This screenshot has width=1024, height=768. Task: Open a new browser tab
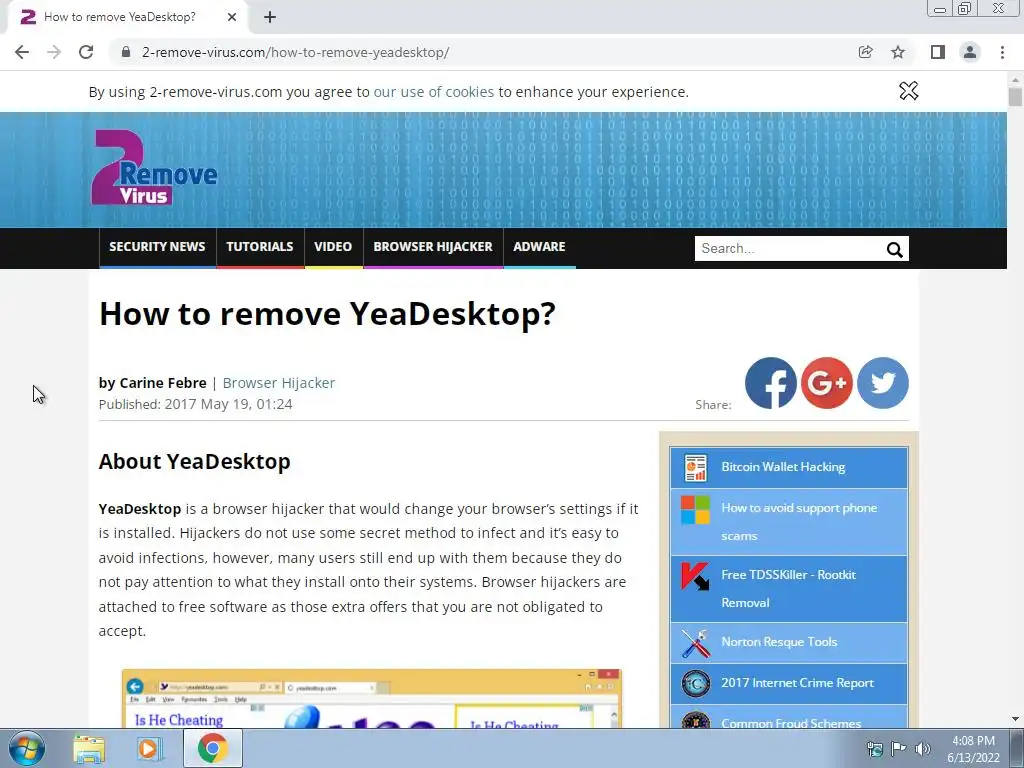pos(270,18)
